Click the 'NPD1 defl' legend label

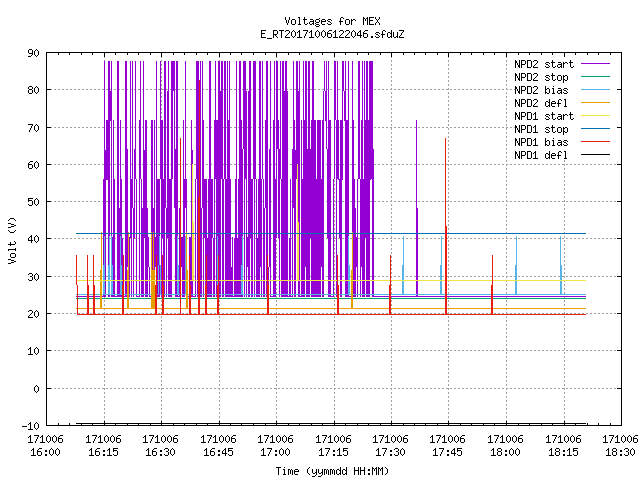coord(541,156)
